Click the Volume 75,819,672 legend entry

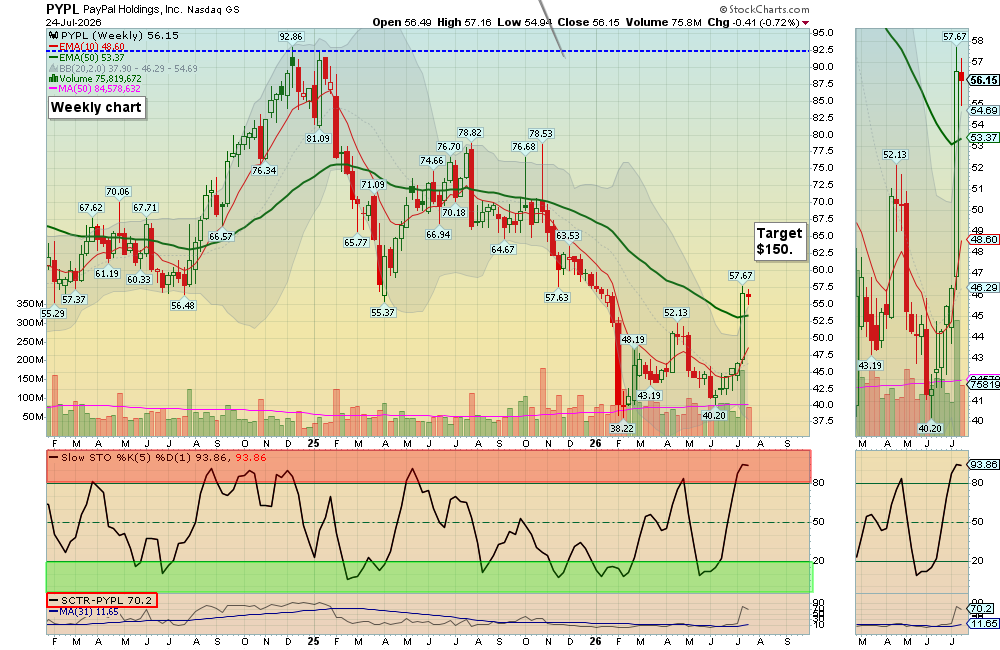tap(95, 78)
